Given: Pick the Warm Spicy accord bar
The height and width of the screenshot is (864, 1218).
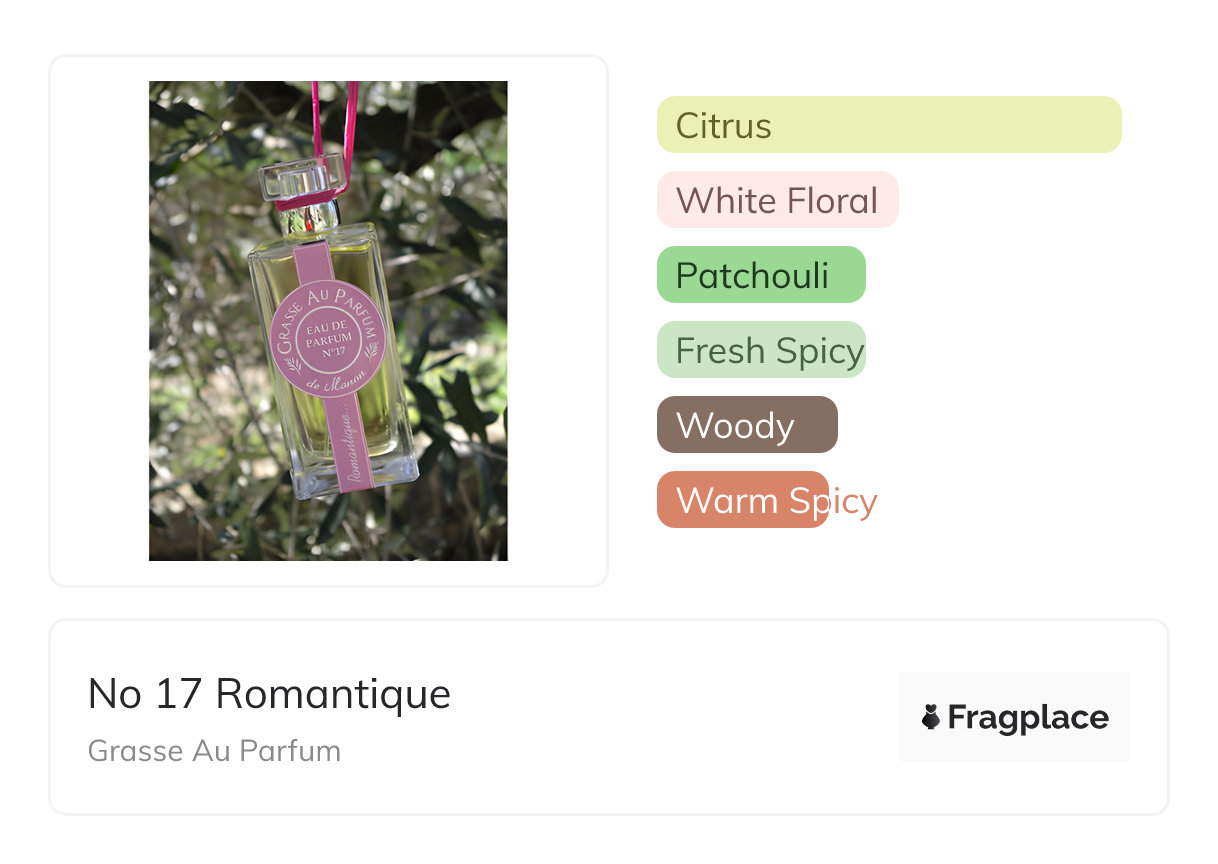Looking at the screenshot, I should [742, 500].
